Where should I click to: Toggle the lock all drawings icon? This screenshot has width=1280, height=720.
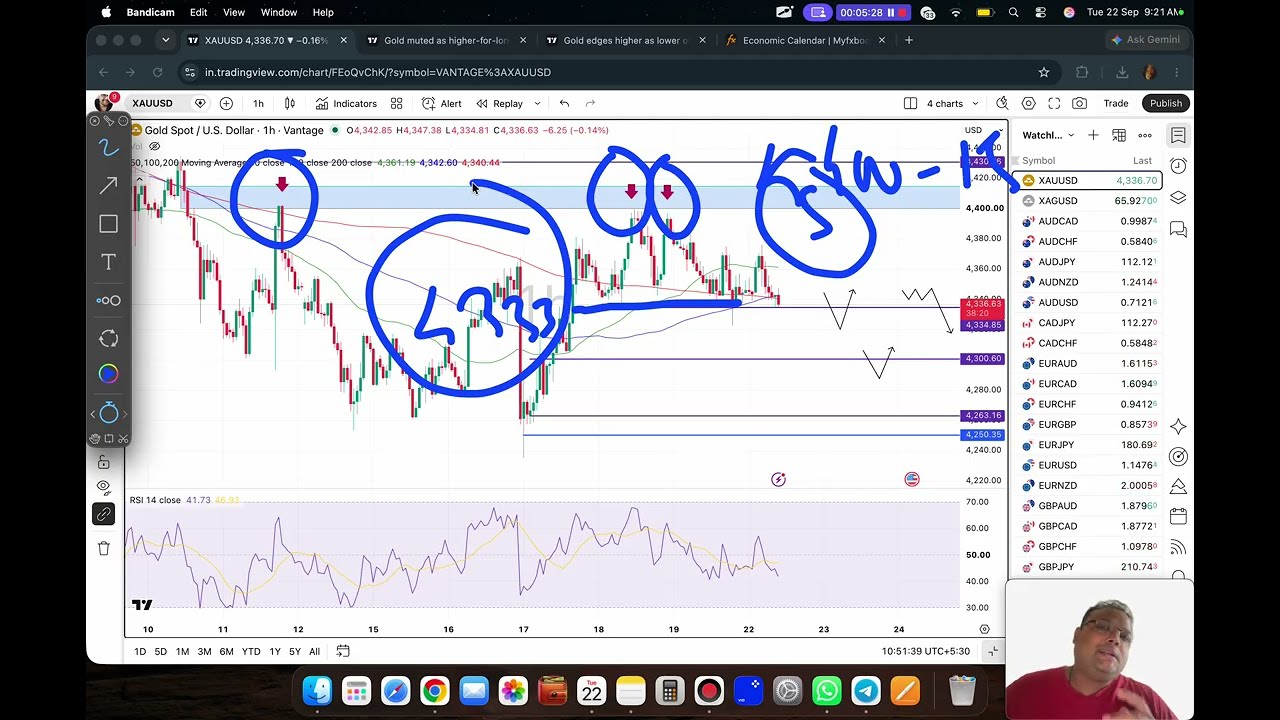point(104,462)
